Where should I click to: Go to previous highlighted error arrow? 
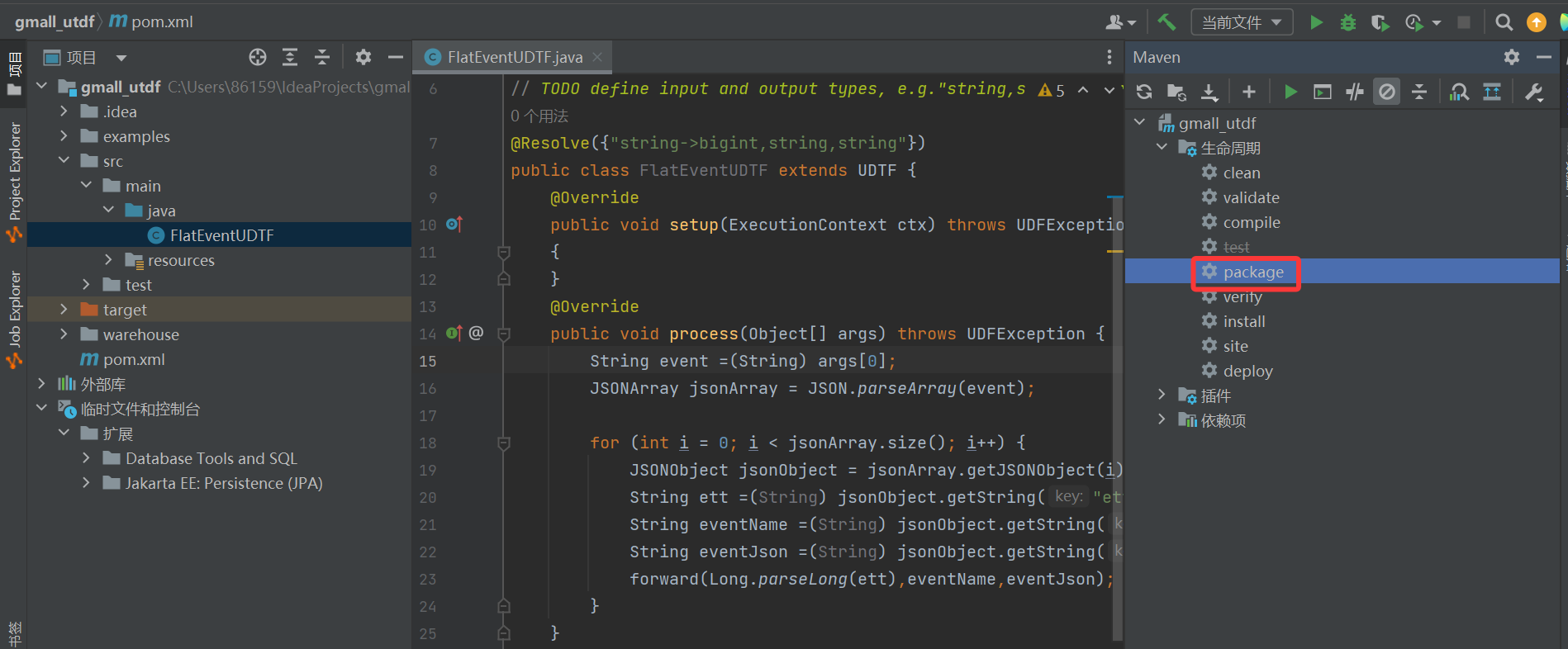click(x=1083, y=89)
